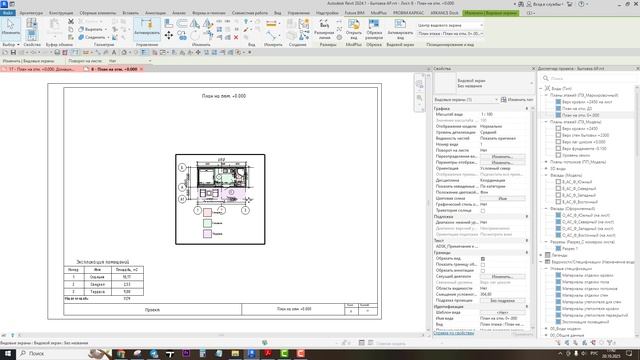The image size is (640, 360).
Task: Open Windows Start menu
Action: click(8, 353)
